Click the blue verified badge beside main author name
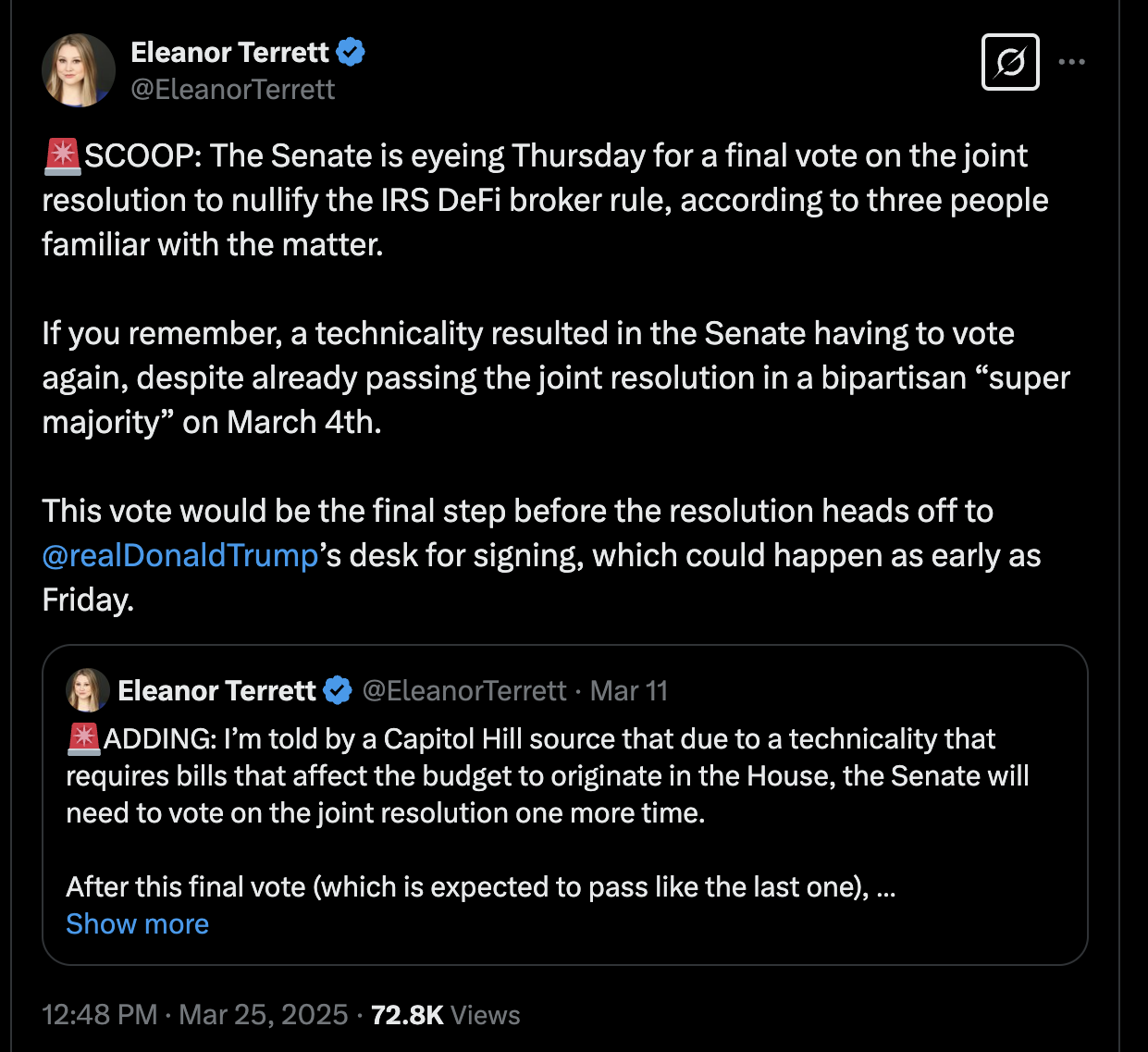This screenshot has width=1148, height=1052. tap(351, 52)
